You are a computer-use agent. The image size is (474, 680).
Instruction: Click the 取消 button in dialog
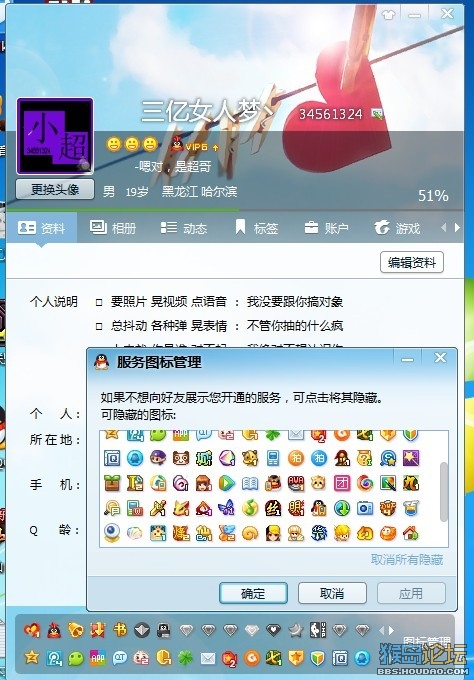332,593
